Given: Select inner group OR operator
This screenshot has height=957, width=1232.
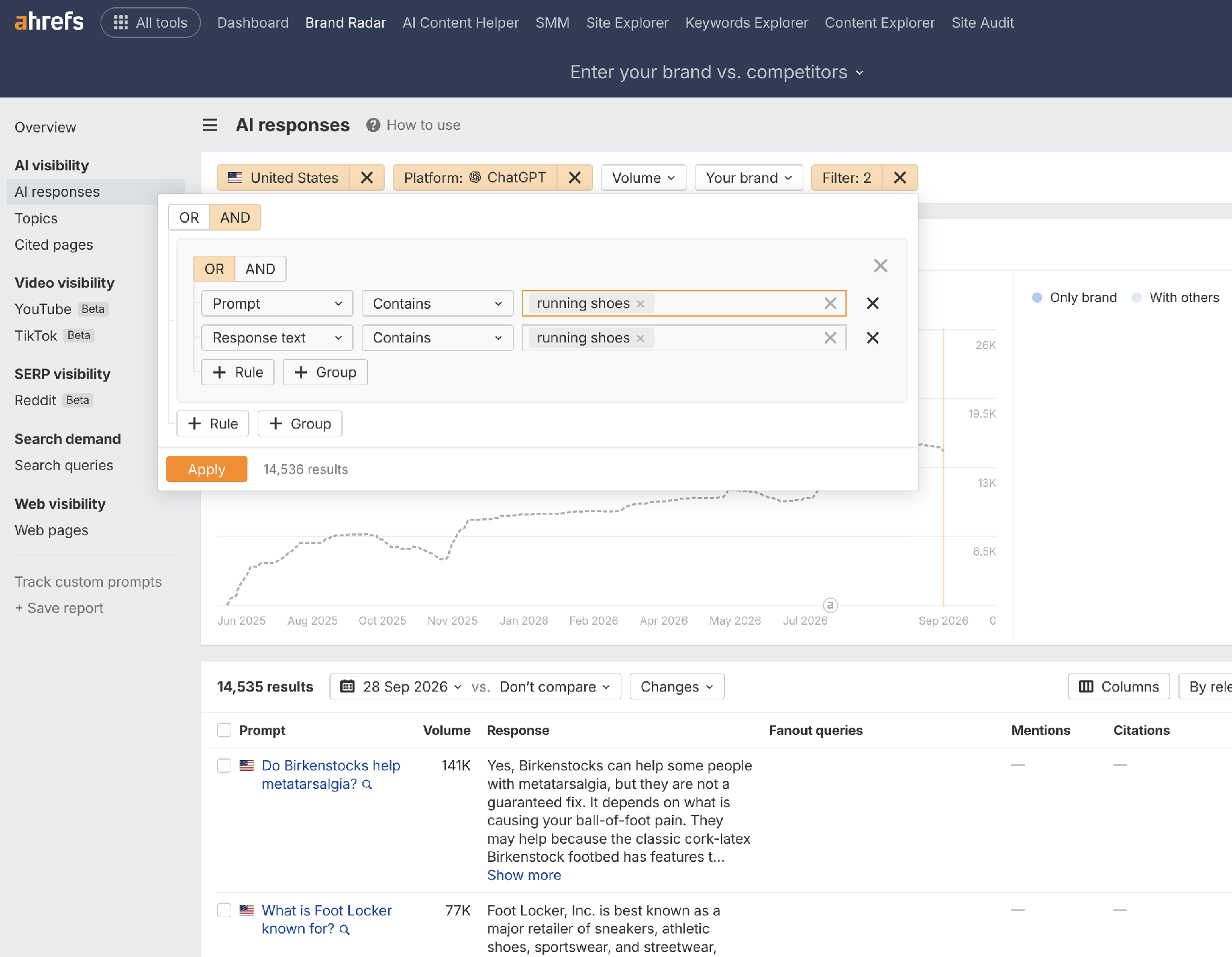Looking at the screenshot, I should (214, 269).
